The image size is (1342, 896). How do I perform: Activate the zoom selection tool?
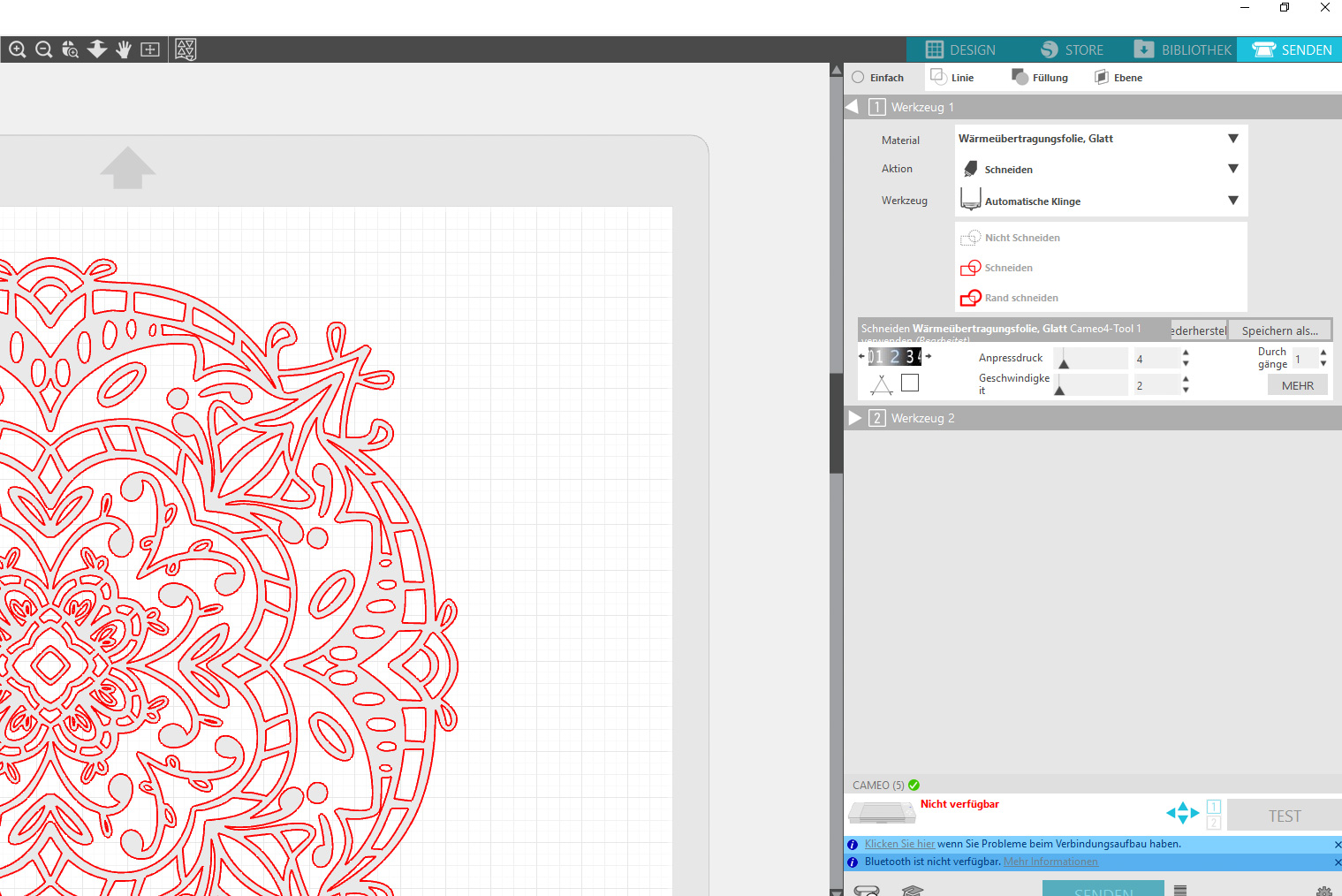point(71,49)
